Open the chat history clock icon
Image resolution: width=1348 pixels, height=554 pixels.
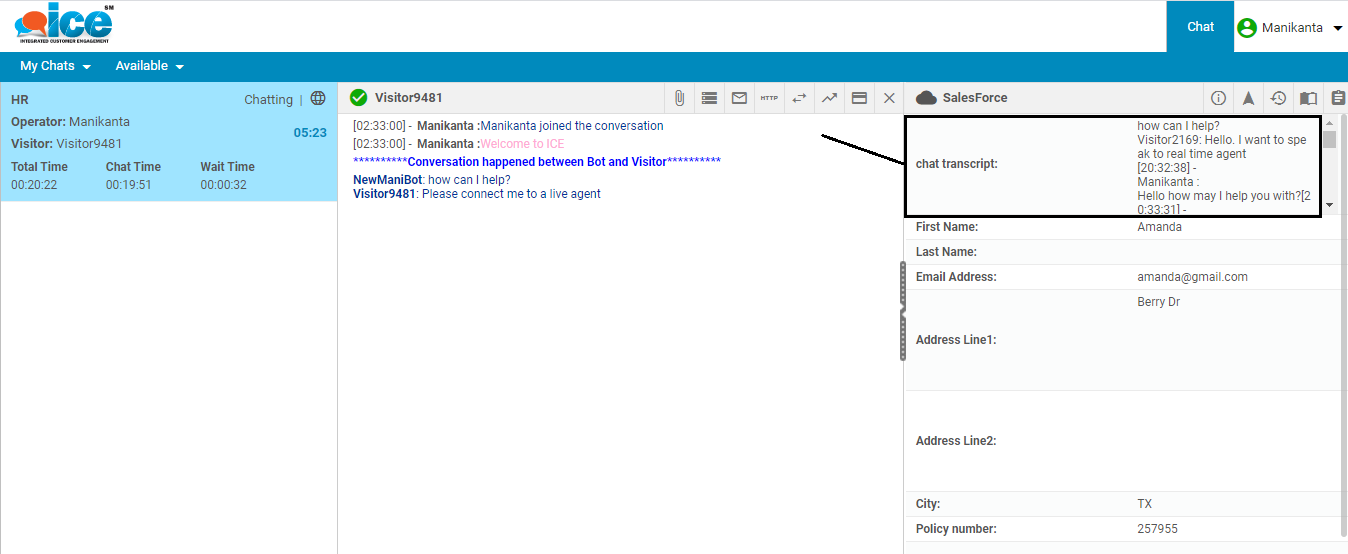pyautogui.click(x=1278, y=98)
